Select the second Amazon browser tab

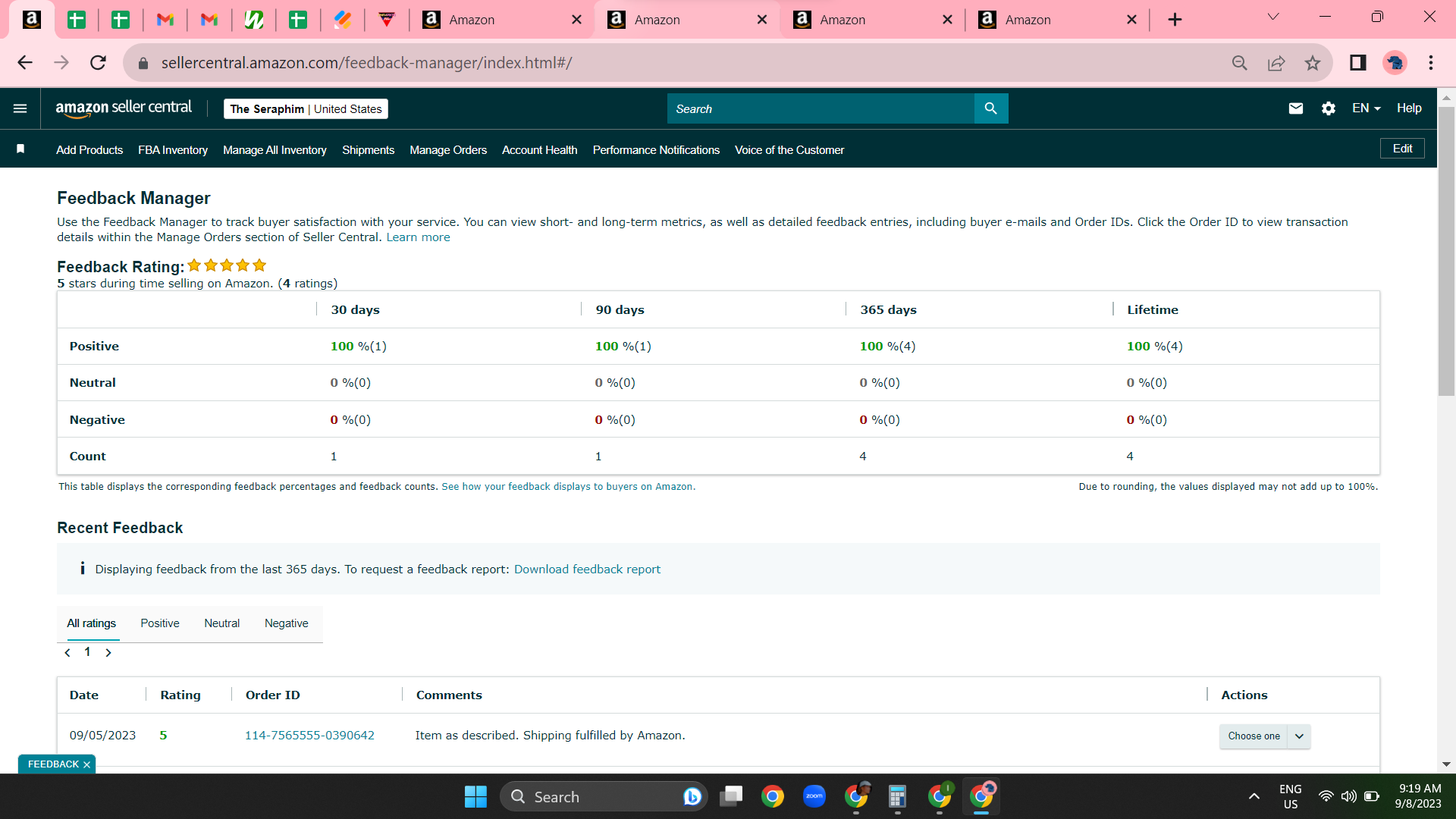click(689, 20)
